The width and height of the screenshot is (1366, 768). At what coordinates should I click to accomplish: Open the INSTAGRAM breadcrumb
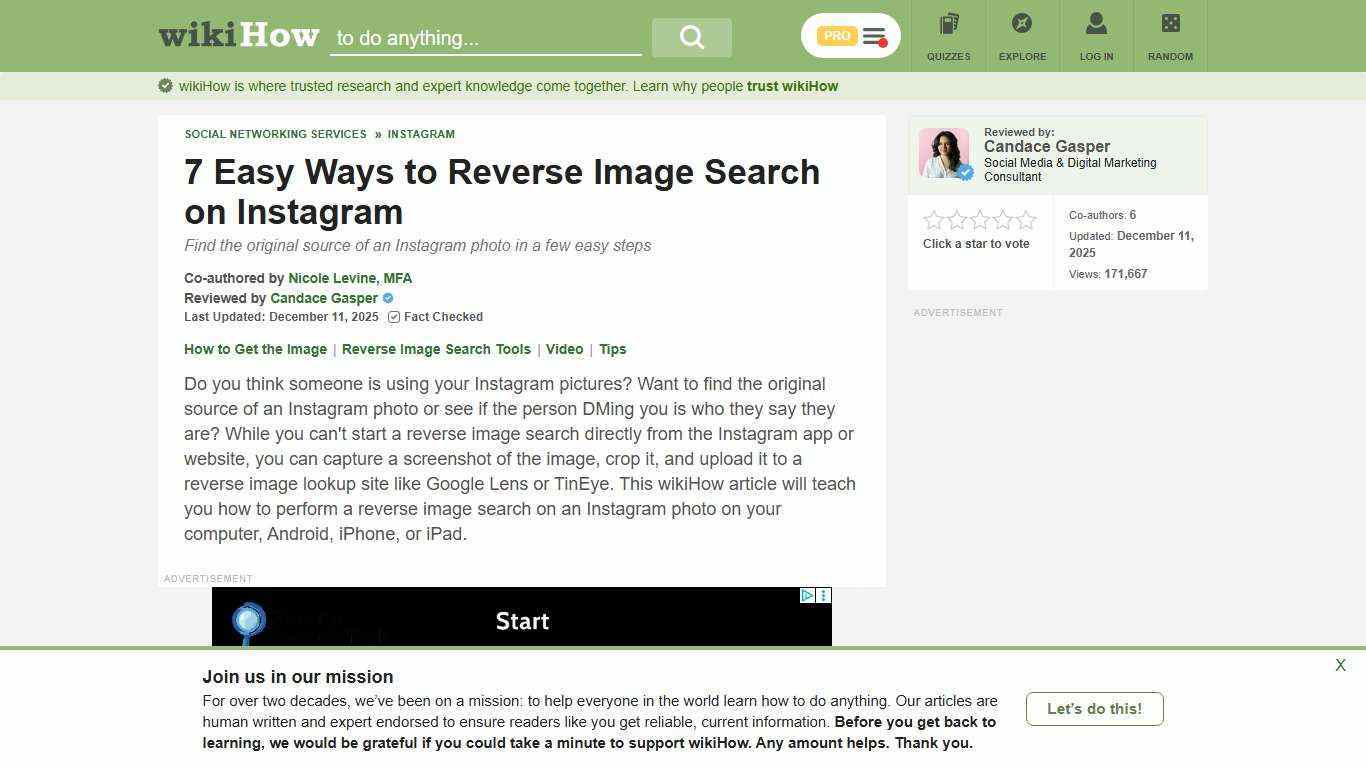click(x=421, y=134)
